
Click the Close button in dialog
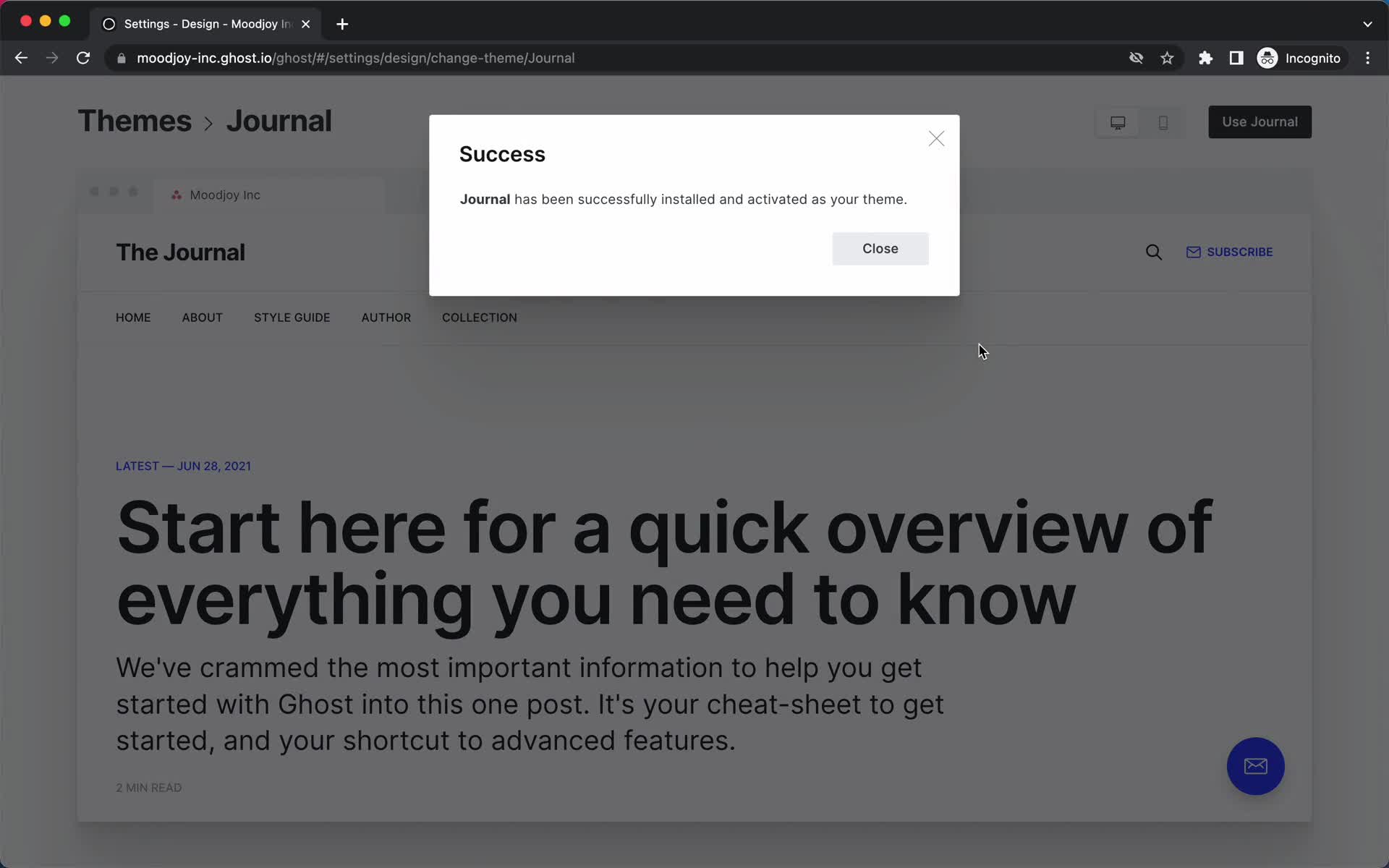pos(880,248)
